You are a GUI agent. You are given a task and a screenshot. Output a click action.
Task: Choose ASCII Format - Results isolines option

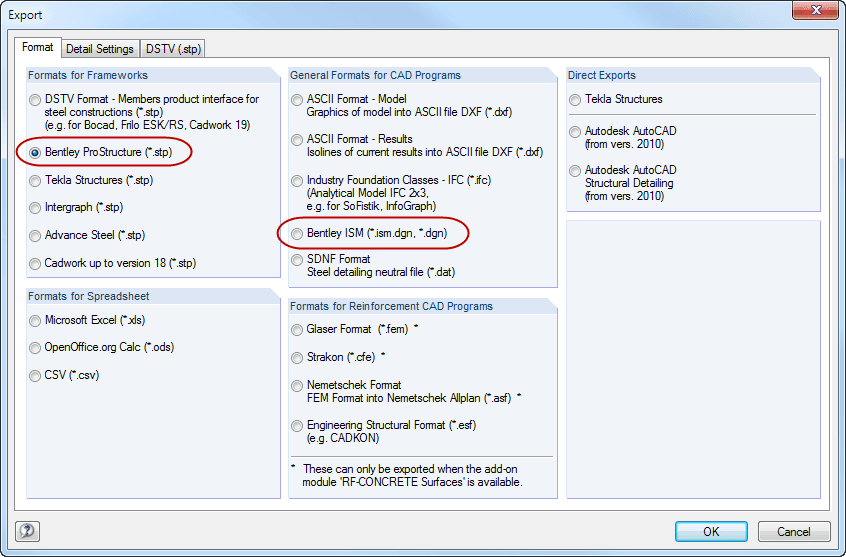[x=297, y=140]
